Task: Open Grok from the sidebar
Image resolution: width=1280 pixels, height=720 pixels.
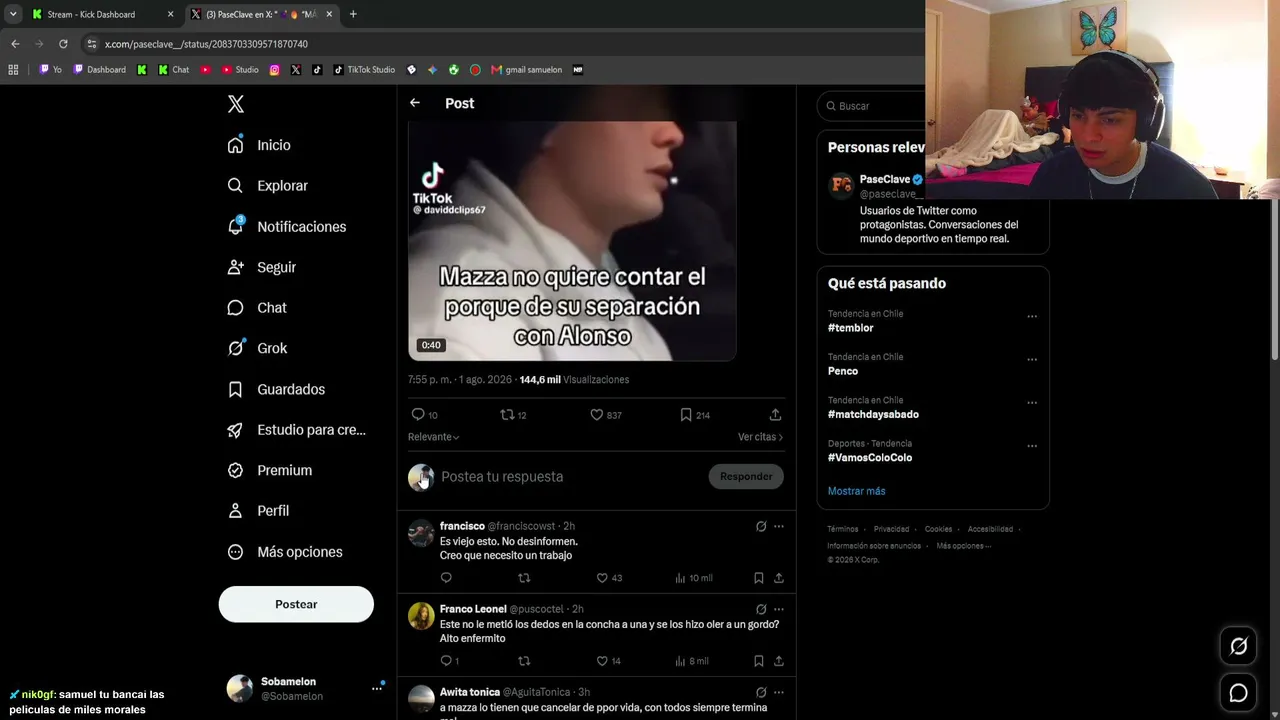Action: pos(257,348)
